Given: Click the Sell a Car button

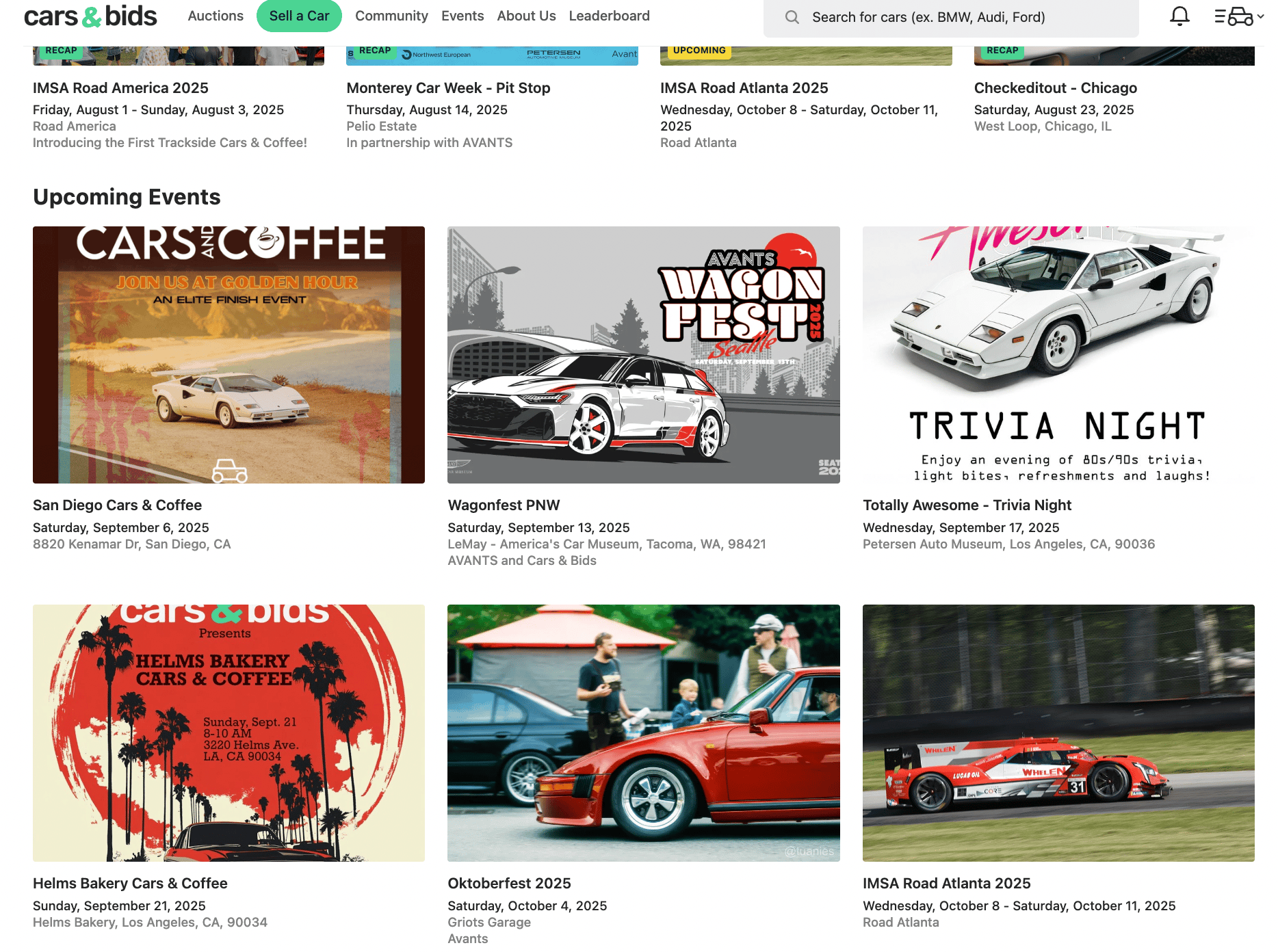Looking at the screenshot, I should (x=299, y=16).
